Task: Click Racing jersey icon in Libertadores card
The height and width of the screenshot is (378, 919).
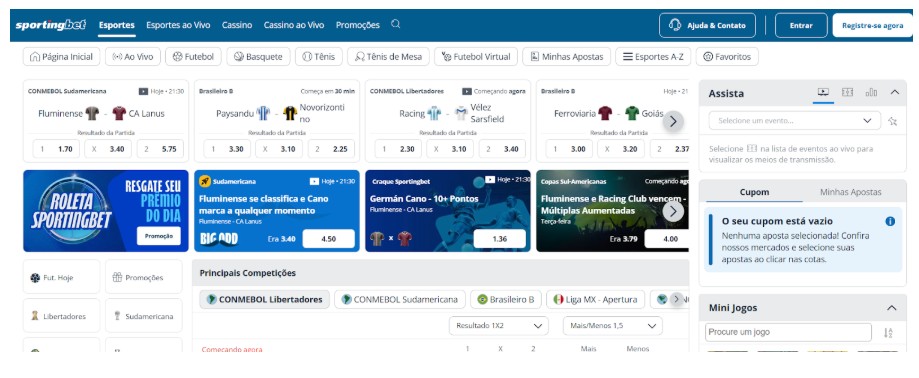Action: coord(434,113)
